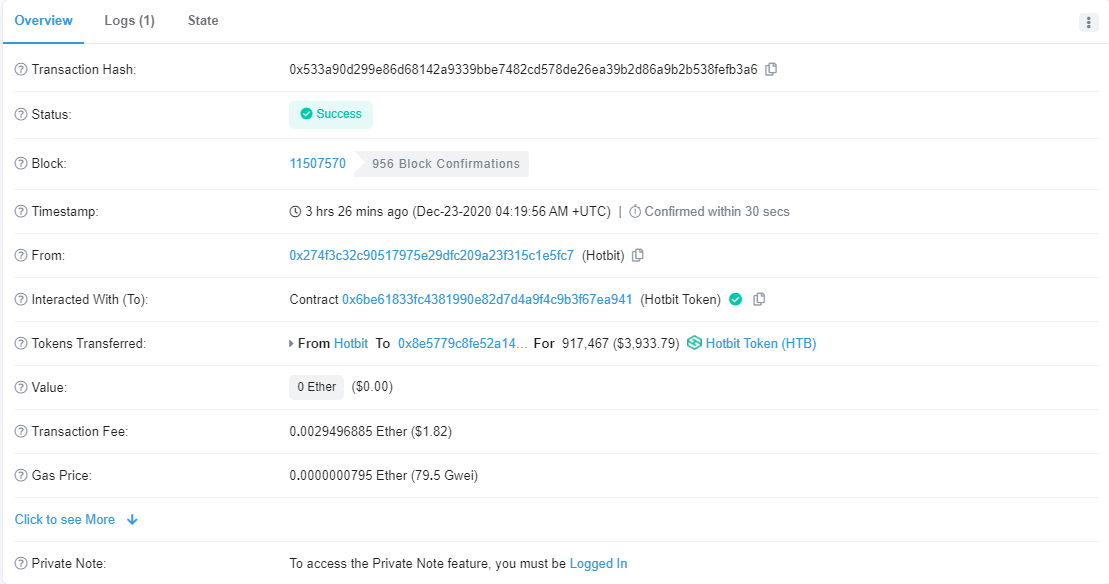The width and height of the screenshot is (1109, 584).
Task: Open the vertical three-dot options menu
Action: coord(1089,22)
